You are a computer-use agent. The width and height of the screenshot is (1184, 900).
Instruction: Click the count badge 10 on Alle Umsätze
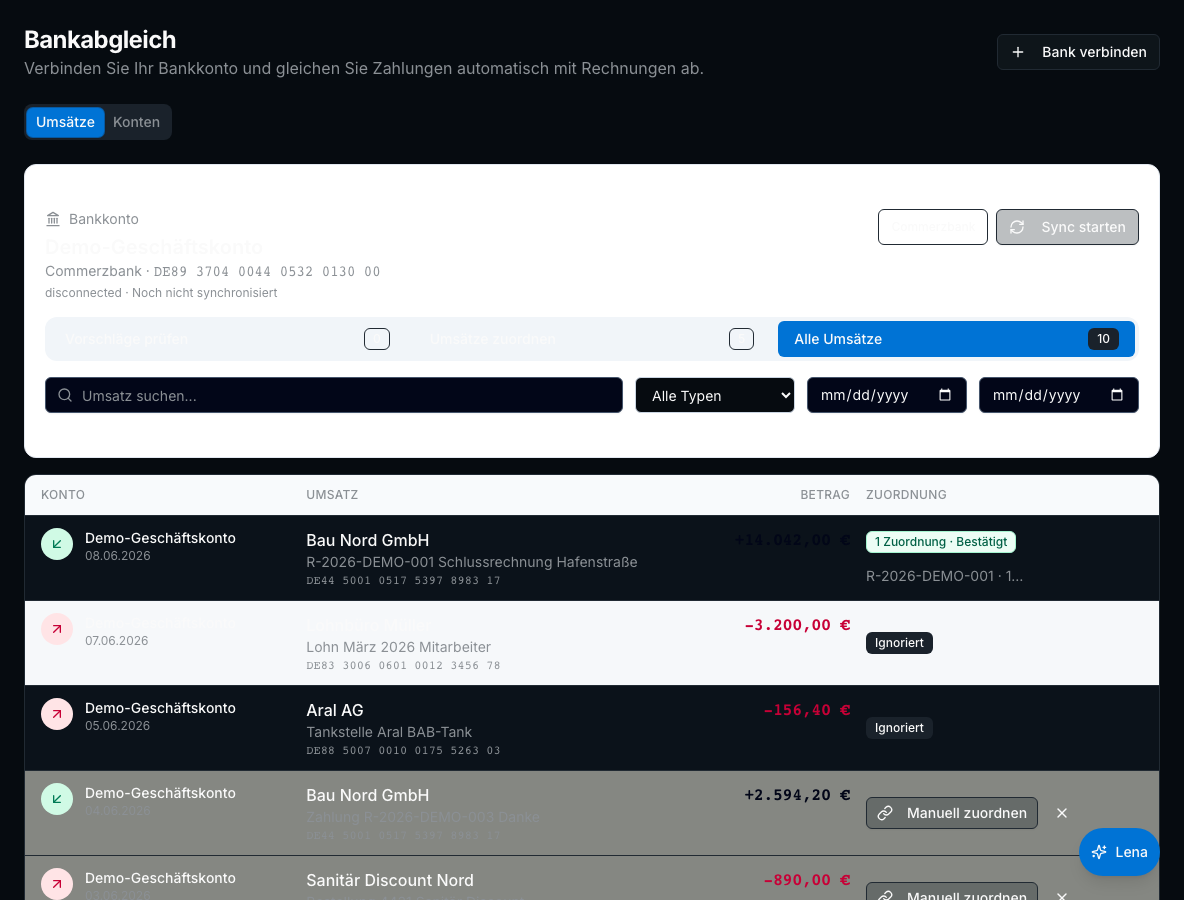tap(1103, 339)
